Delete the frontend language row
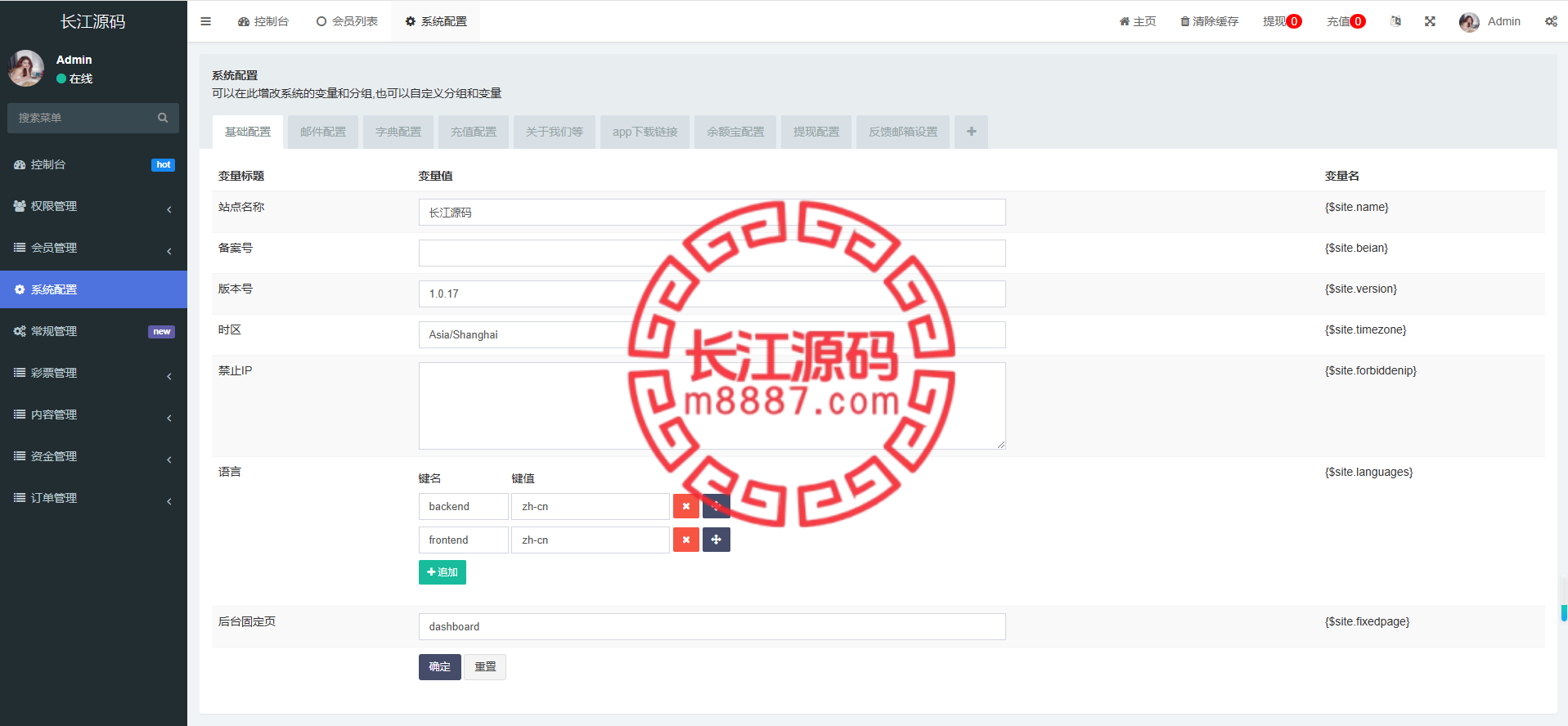 [686, 540]
